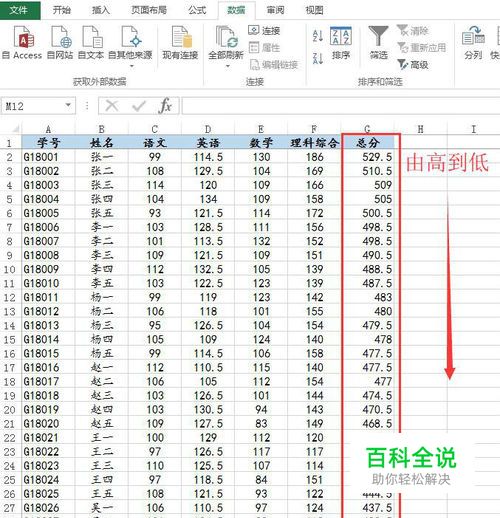The width and height of the screenshot is (500, 518).
Task: Select cell containing G18001
Action: point(48,157)
